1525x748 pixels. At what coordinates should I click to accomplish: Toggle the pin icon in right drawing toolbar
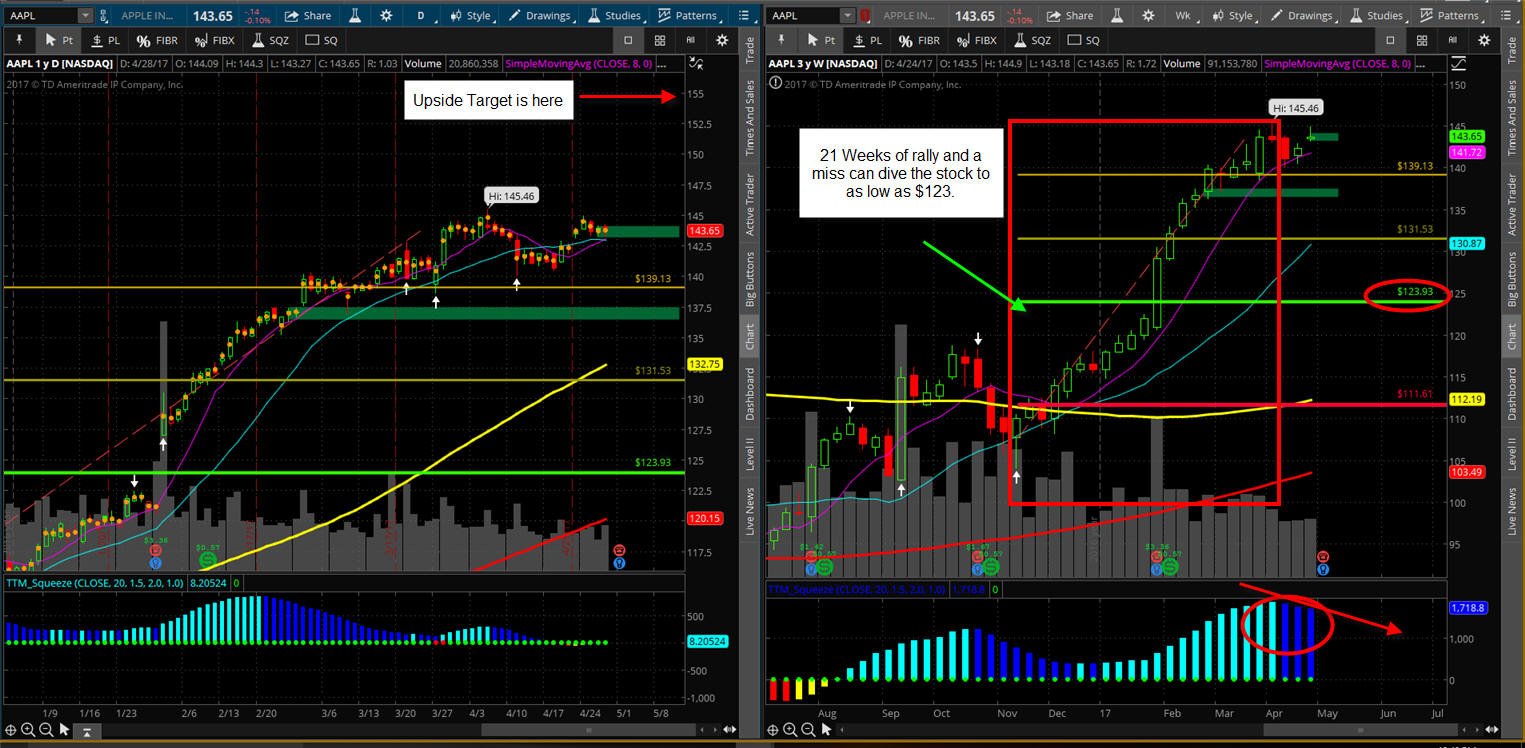(x=781, y=40)
